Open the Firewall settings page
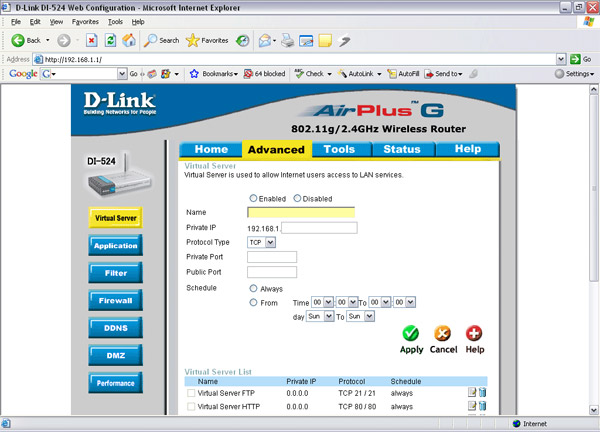This screenshot has width=600, height=432. point(115,300)
